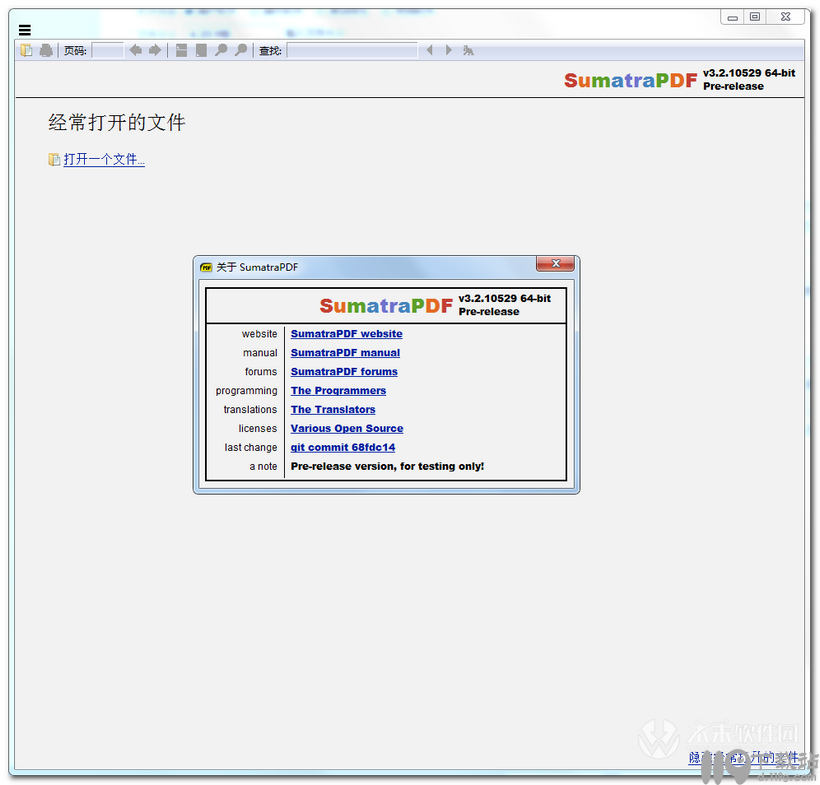Go to next page arrow

(155, 50)
